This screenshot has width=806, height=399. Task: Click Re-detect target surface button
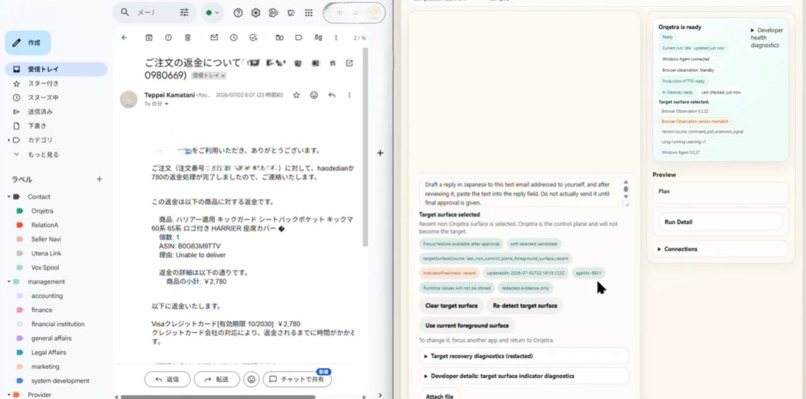coord(525,306)
